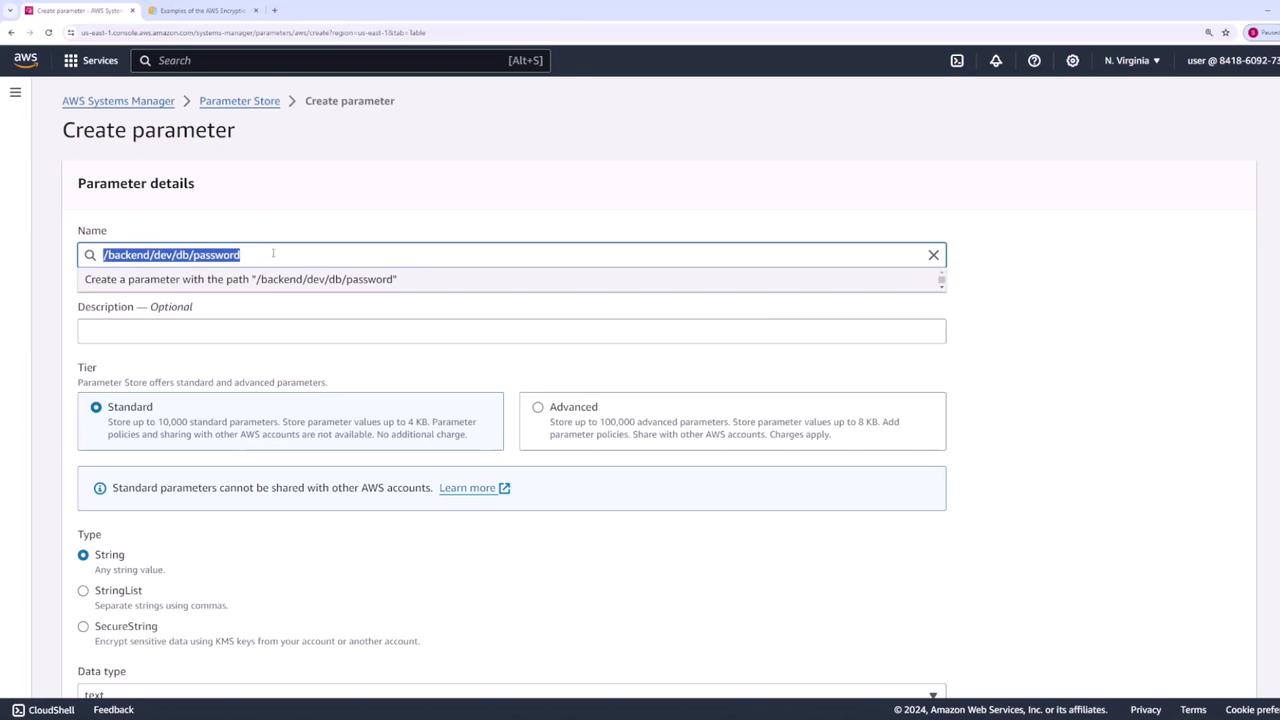Open the paused browser profile button

[1262, 32]
